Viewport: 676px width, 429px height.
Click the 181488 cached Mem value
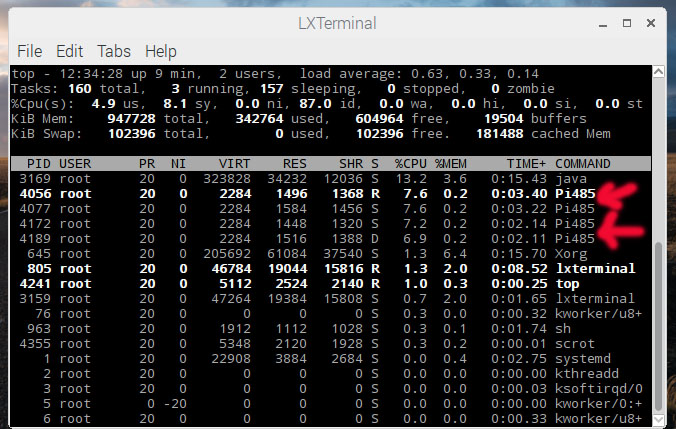pyautogui.click(x=499, y=134)
